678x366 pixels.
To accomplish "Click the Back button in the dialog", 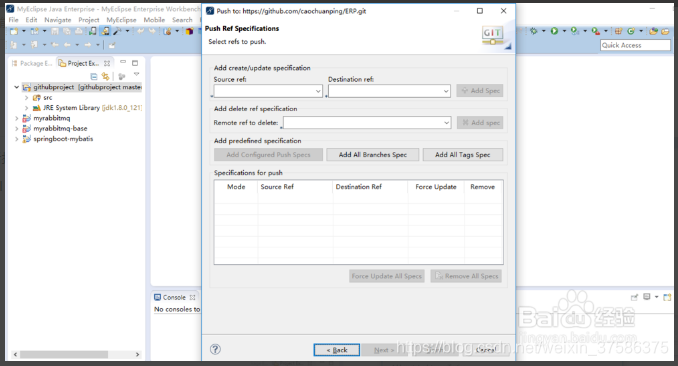I will [x=337, y=350].
